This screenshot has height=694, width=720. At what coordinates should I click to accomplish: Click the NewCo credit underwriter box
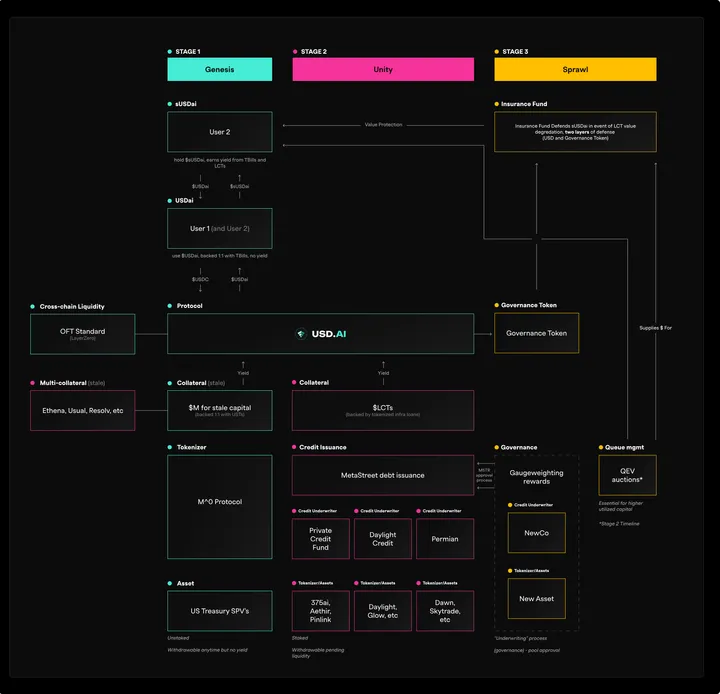536,533
